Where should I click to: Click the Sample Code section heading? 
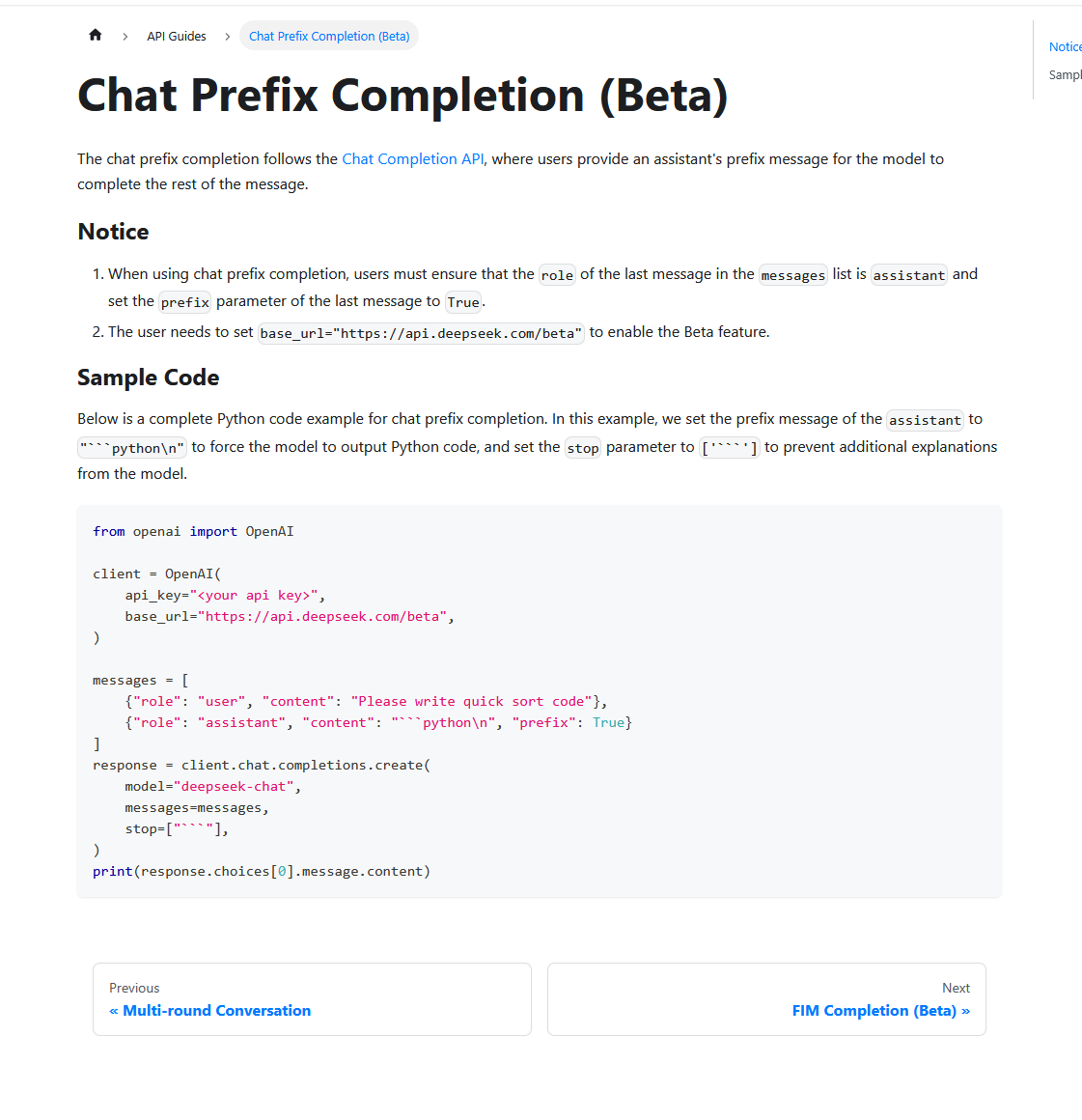click(x=148, y=378)
